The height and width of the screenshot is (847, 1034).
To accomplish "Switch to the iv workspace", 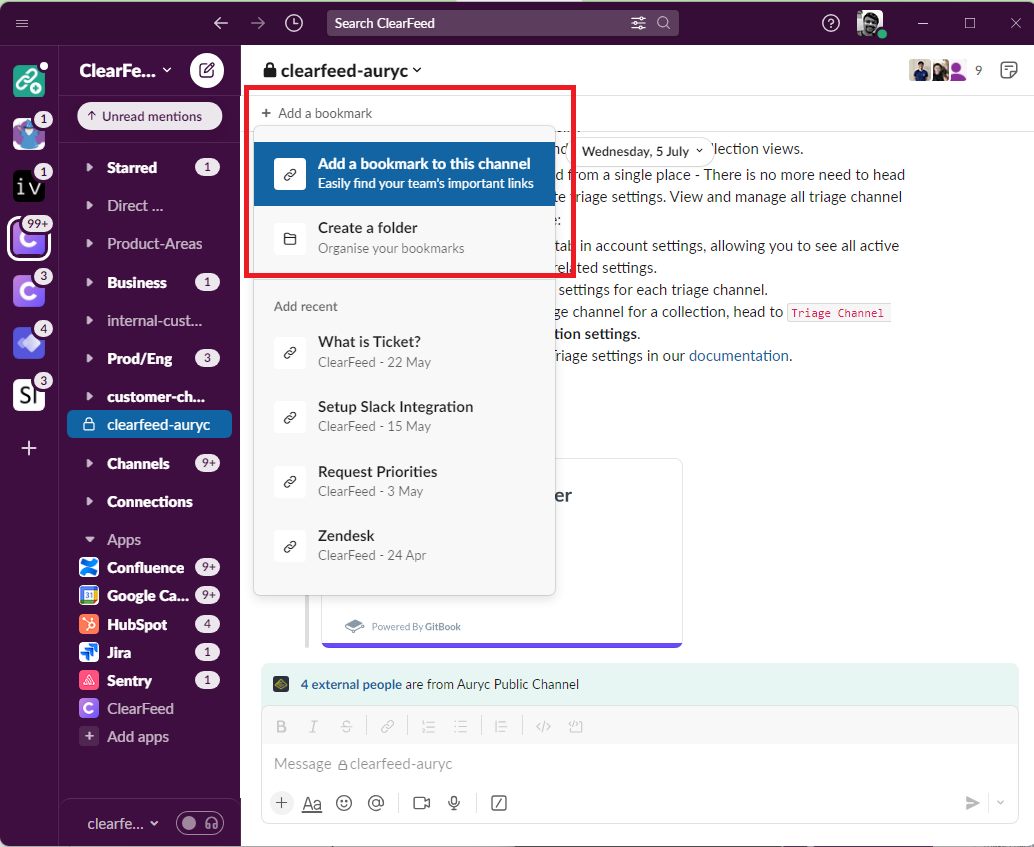I will (x=29, y=185).
